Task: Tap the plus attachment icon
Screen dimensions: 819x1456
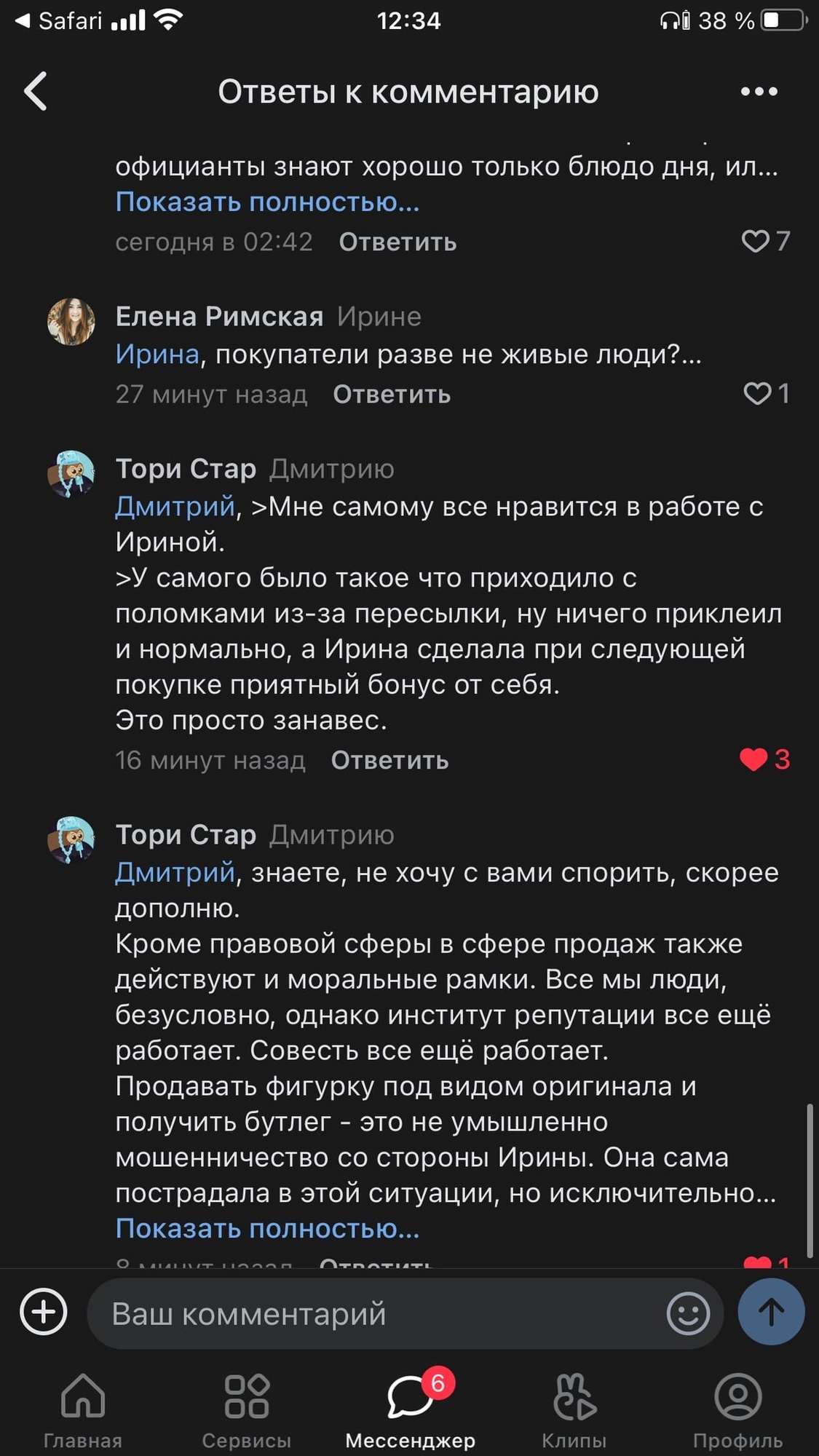Action: (x=44, y=1312)
